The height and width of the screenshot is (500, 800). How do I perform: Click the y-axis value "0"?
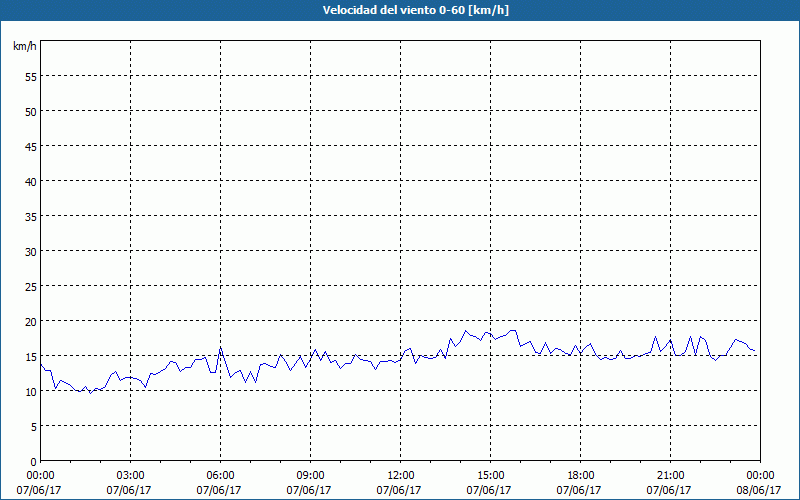click(34, 462)
